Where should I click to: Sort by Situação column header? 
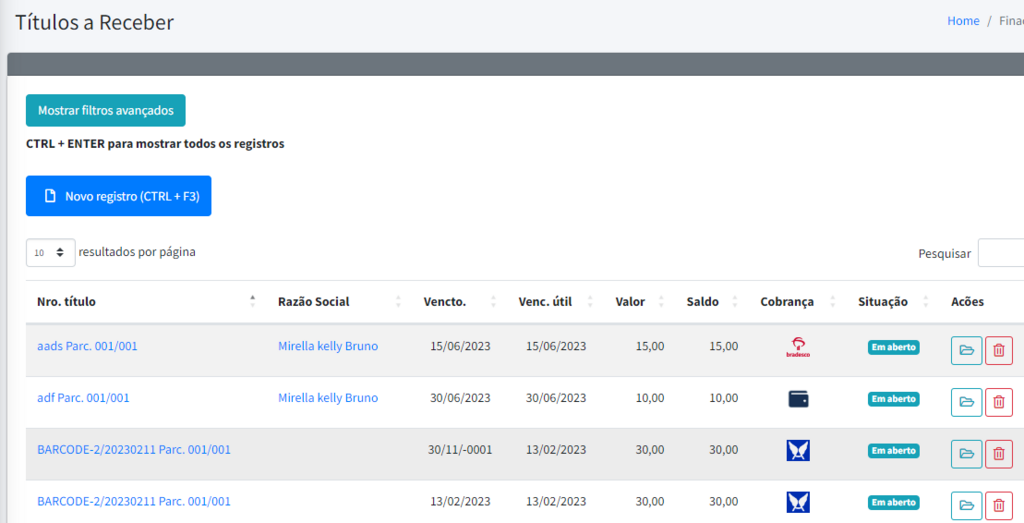coord(882,302)
